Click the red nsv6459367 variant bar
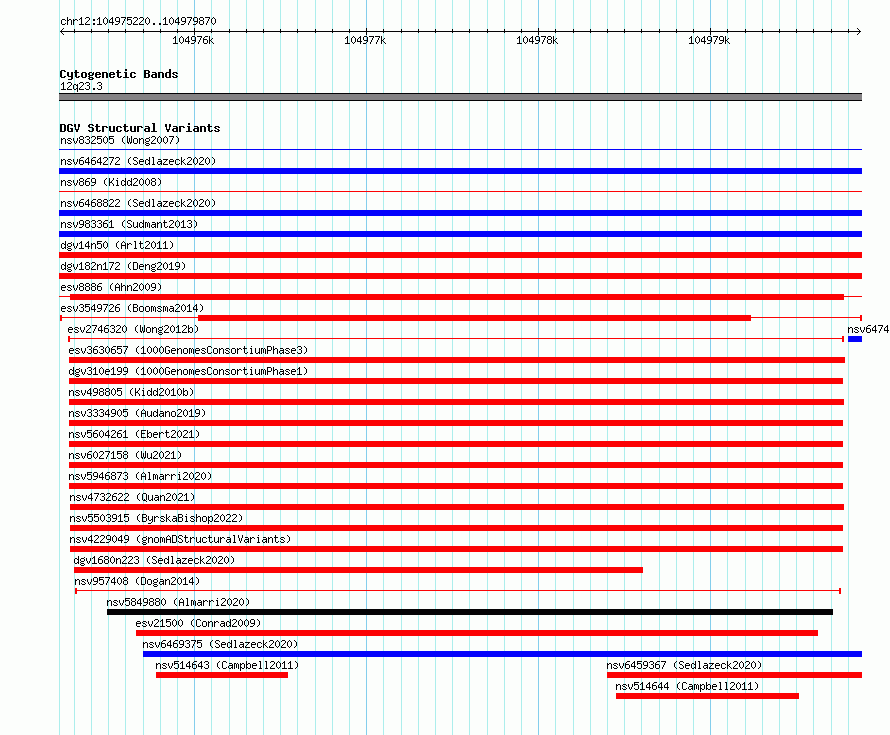The width and height of the screenshot is (890, 735). tap(734, 675)
